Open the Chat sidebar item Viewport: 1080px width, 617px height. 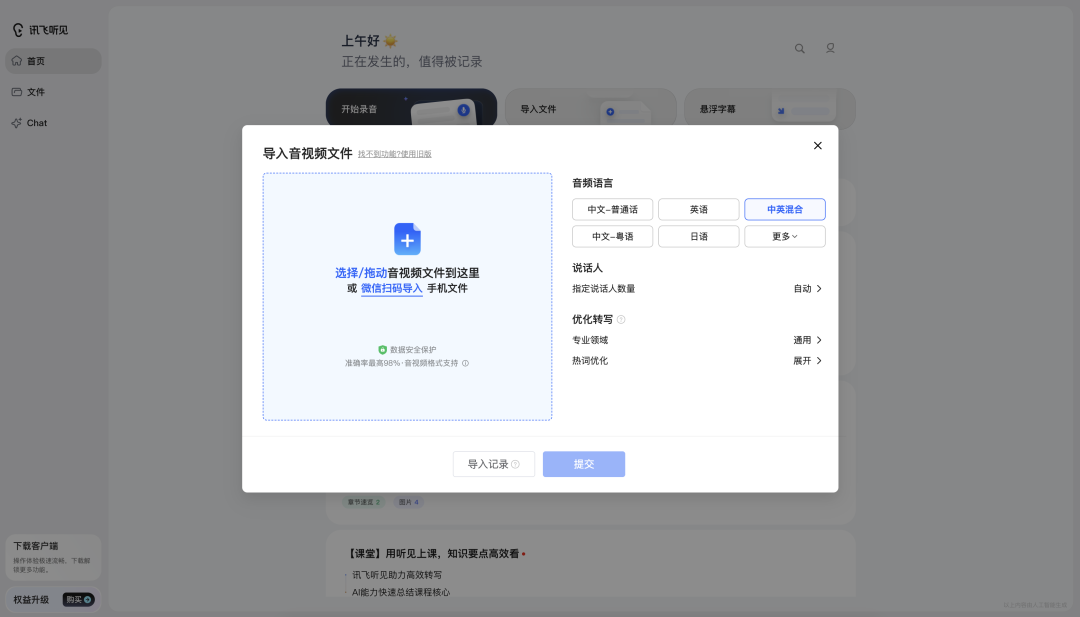point(53,123)
